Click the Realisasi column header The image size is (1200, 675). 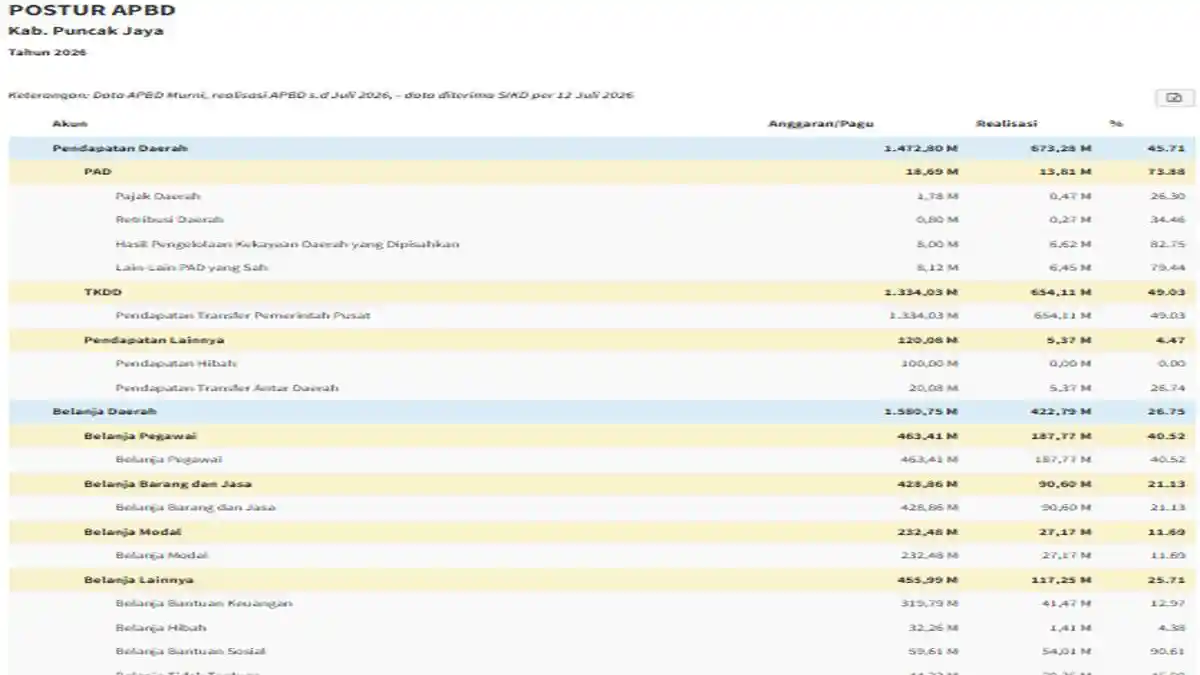(x=1006, y=124)
